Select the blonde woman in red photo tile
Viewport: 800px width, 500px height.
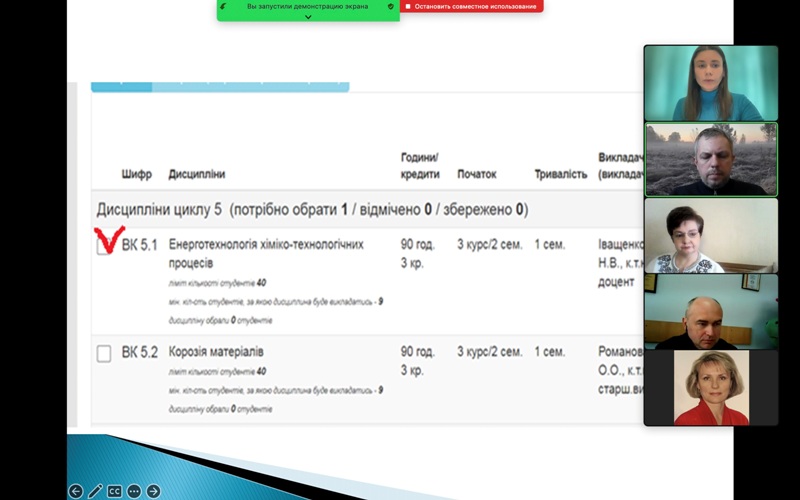click(x=711, y=387)
